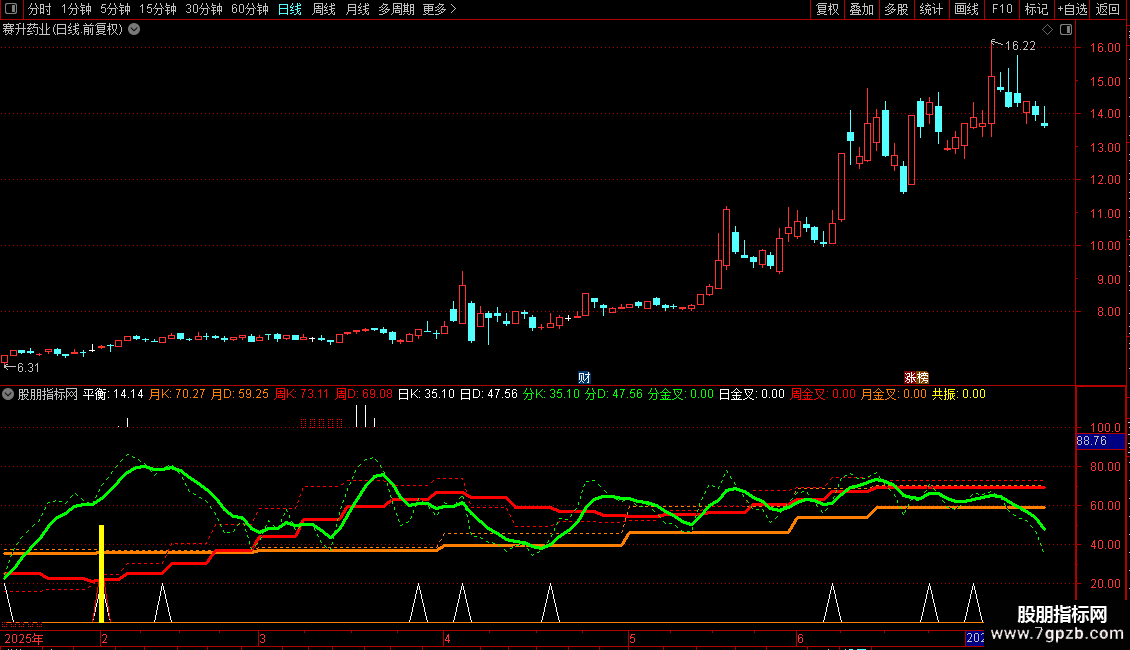The height and width of the screenshot is (650, 1130).
Task: Click the 平衡: 14.14 value
Action: (x=113, y=394)
